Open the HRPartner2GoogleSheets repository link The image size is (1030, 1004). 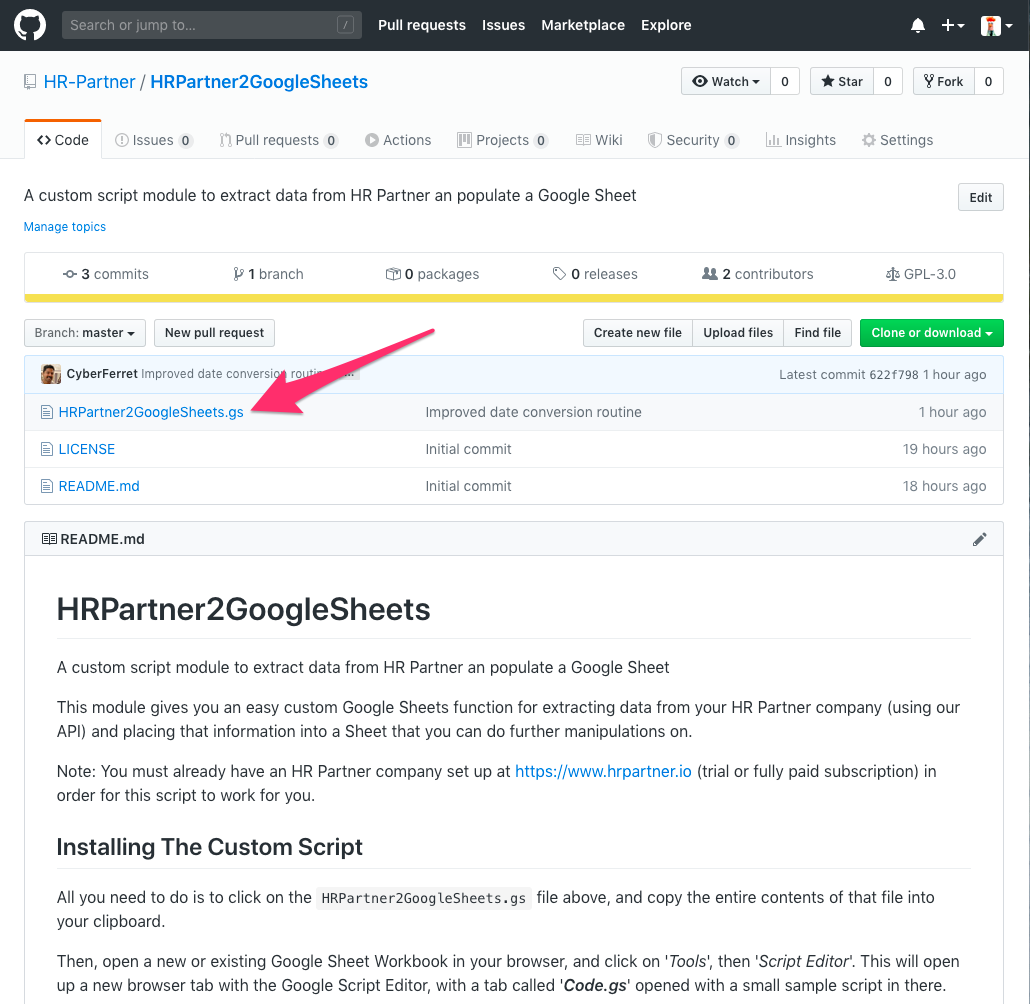click(x=259, y=81)
